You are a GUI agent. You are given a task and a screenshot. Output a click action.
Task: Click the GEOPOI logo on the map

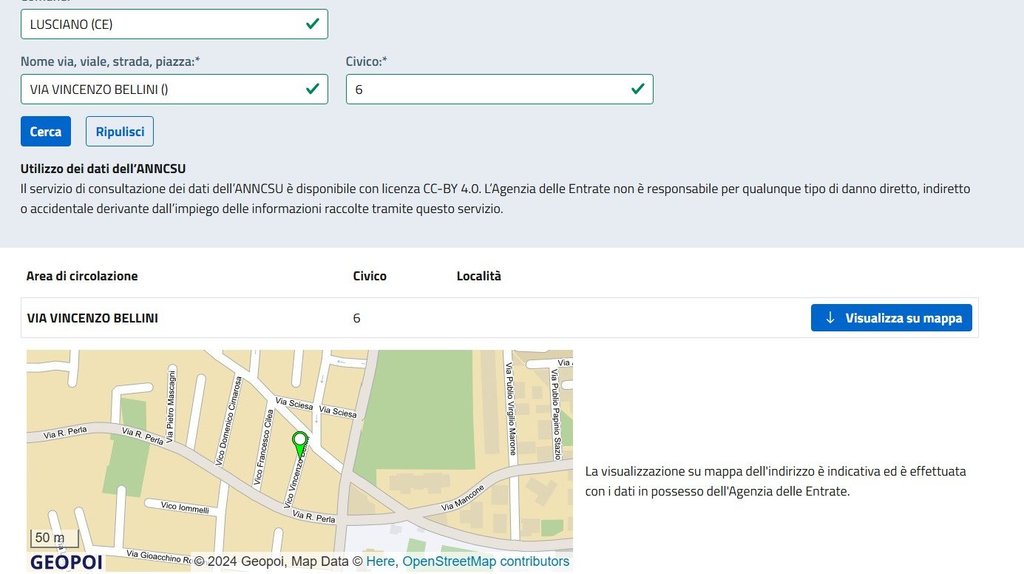(66, 562)
